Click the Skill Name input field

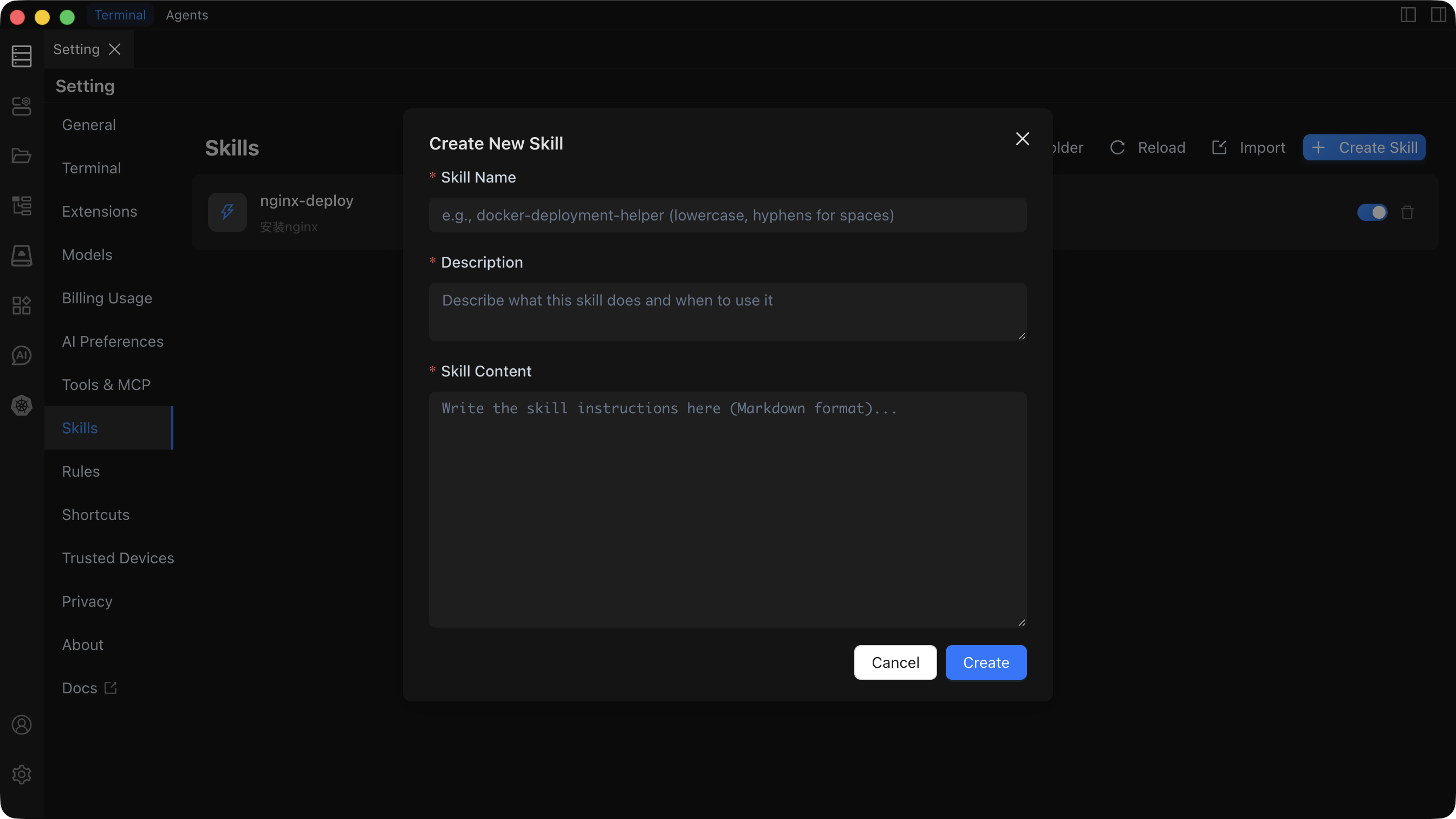727,216
